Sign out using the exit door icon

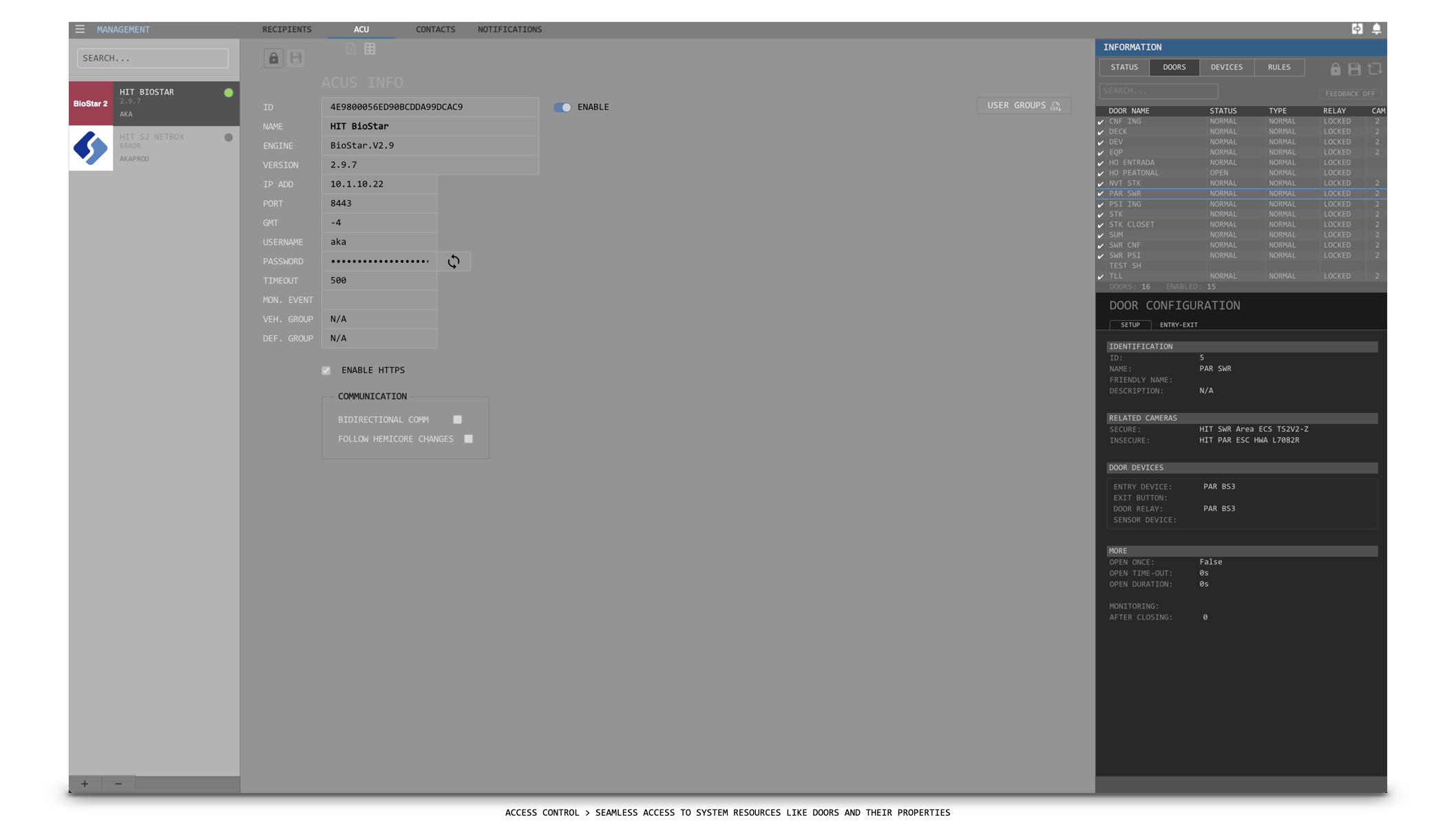1357,29
